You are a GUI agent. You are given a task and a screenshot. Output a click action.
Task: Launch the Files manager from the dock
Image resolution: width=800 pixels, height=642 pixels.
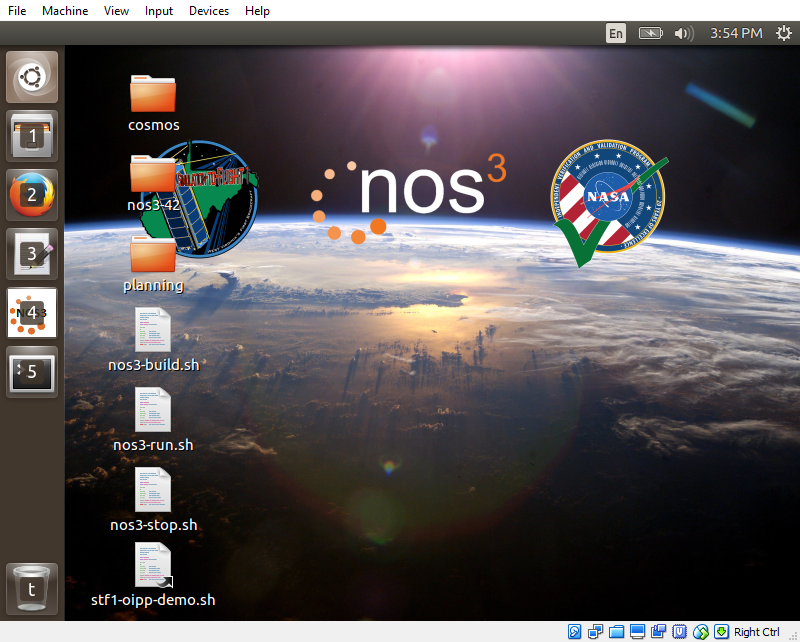tap(32, 136)
